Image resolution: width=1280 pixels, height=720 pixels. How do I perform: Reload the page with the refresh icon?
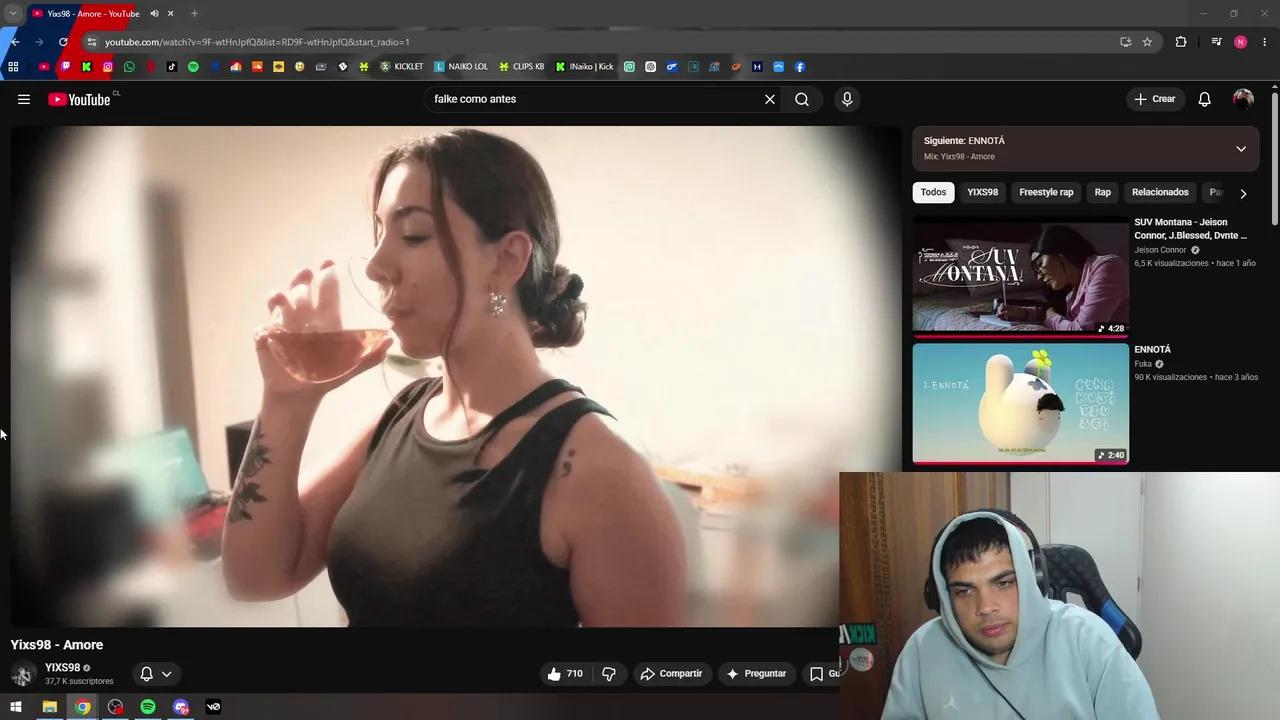pyautogui.click(x=63, y=42)
